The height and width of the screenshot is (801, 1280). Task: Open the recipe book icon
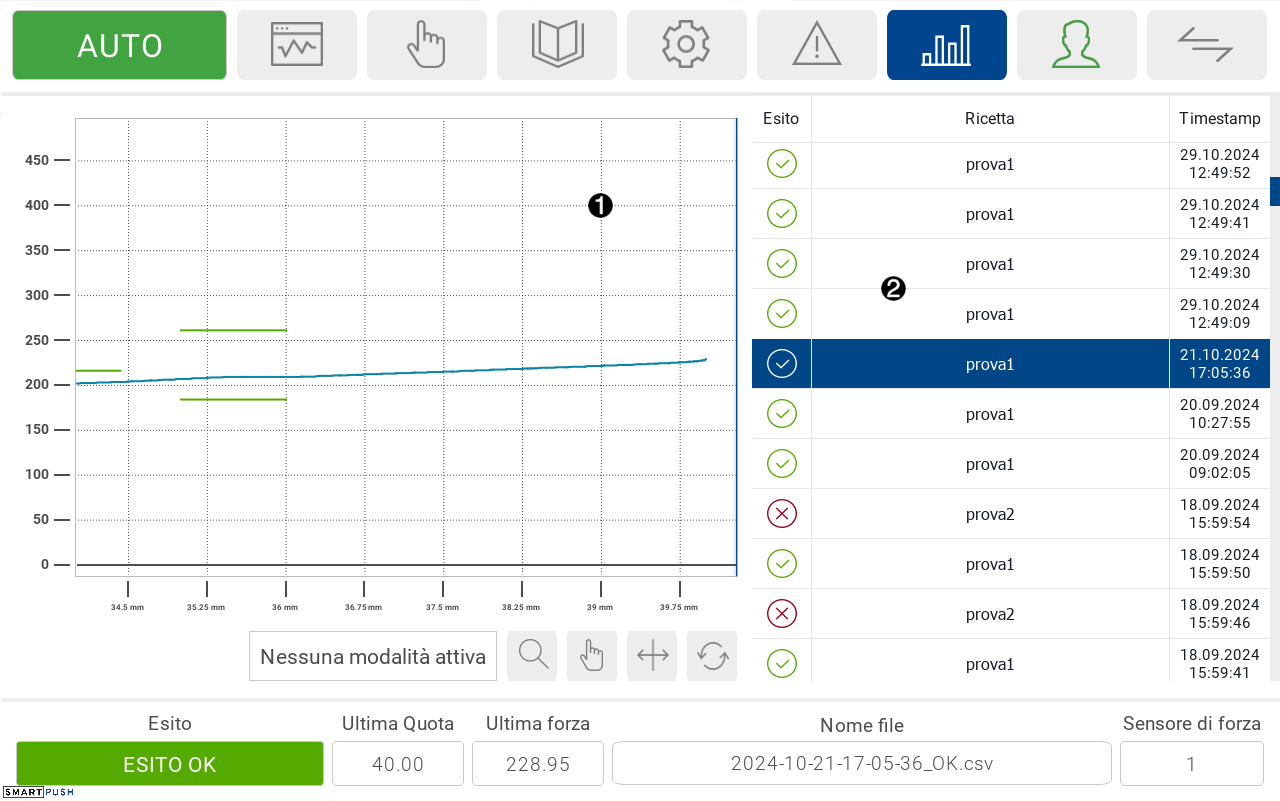[557, 45]
